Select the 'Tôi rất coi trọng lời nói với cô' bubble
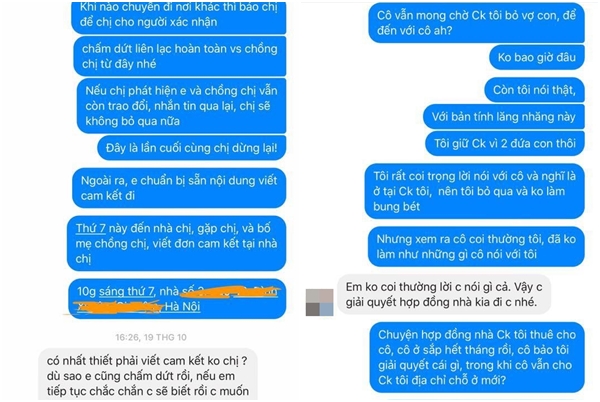 click(474, 191)
